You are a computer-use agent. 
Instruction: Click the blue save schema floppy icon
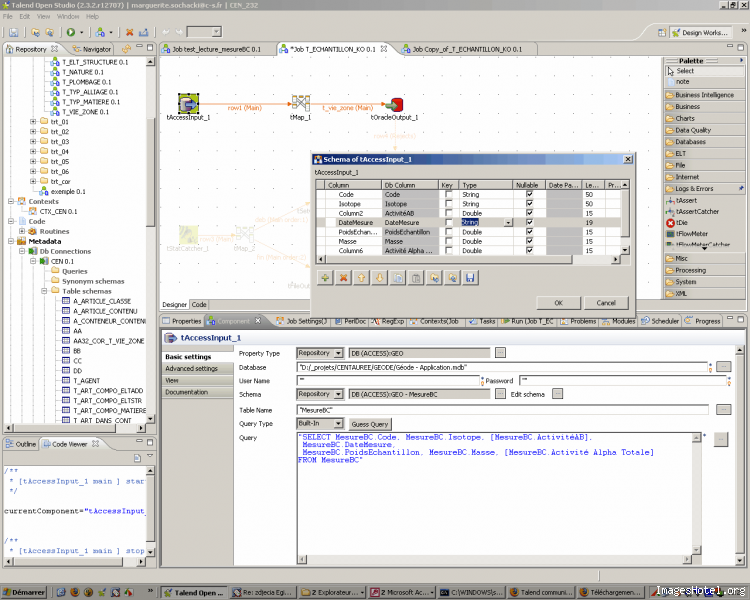[470, 277]
